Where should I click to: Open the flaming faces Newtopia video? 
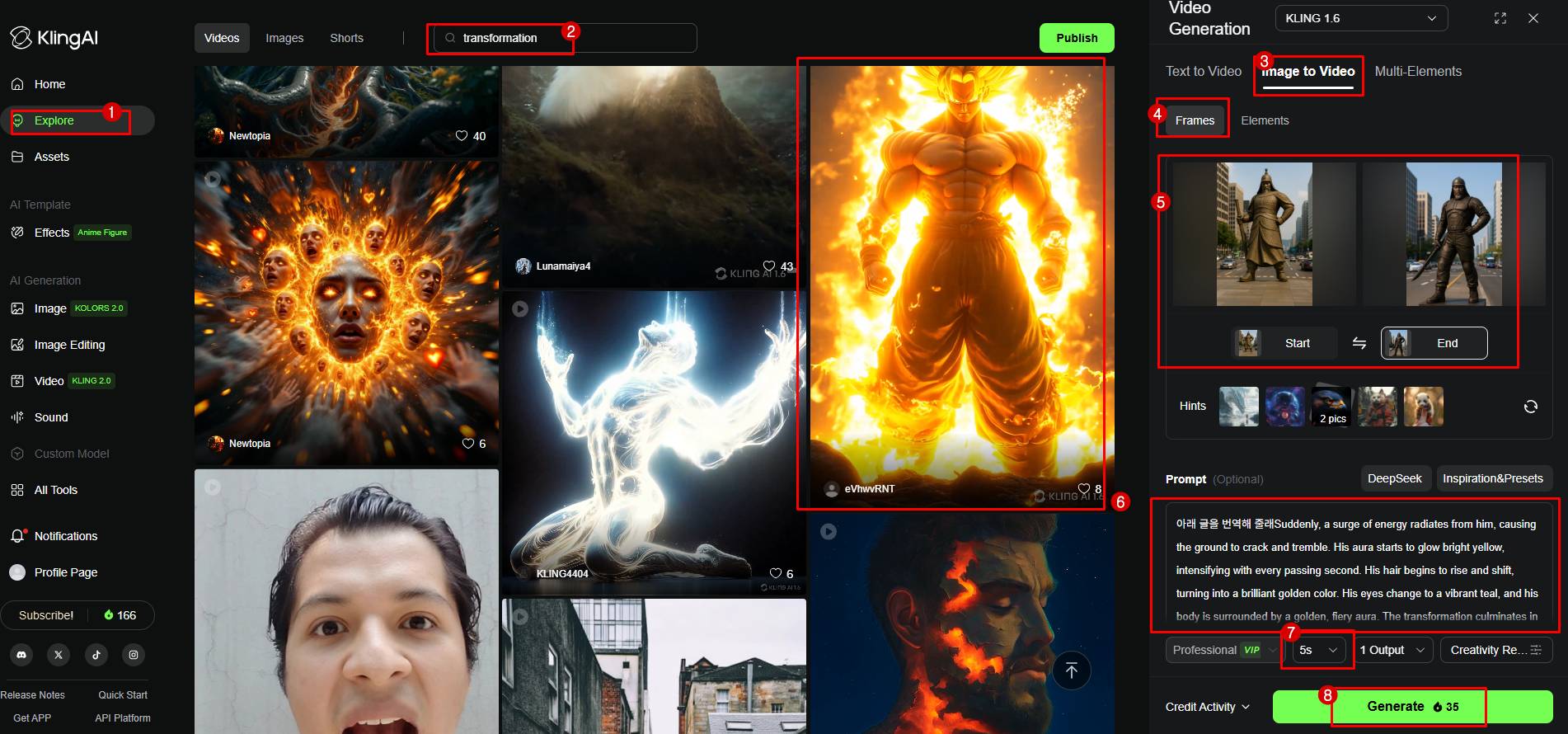click(x=346, y=313)
